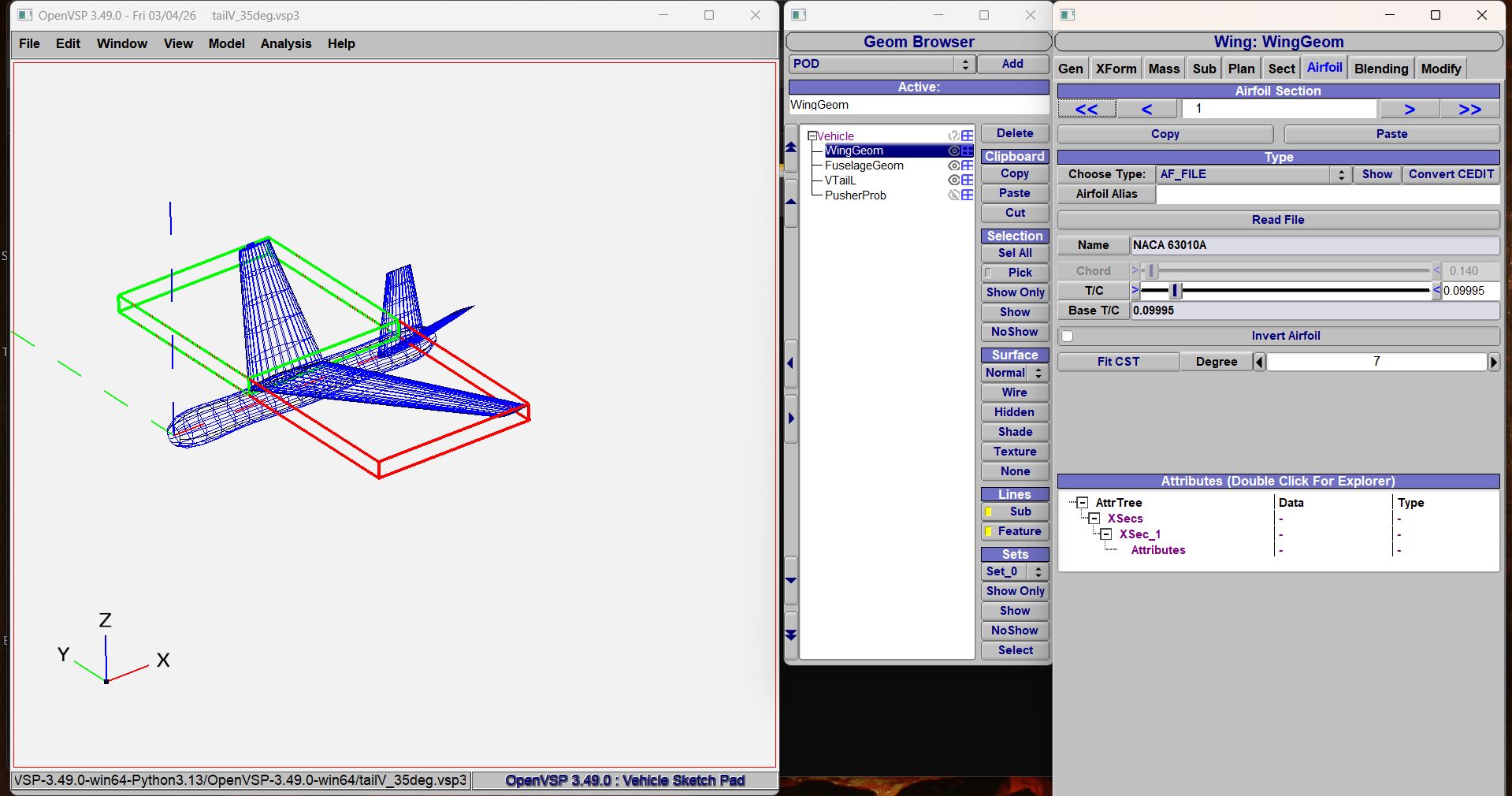The height and width of the screenshot is (796, 1512).
Task: Move geom to top with double-up arrow
Action: click(x=791, y=147)
